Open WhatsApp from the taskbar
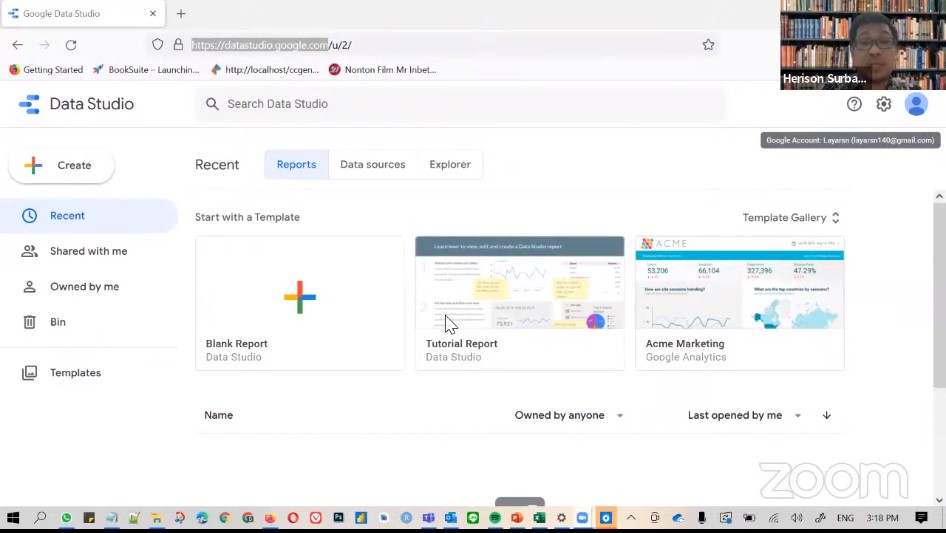This screenshot has height=533, width=946. [66, 518]
